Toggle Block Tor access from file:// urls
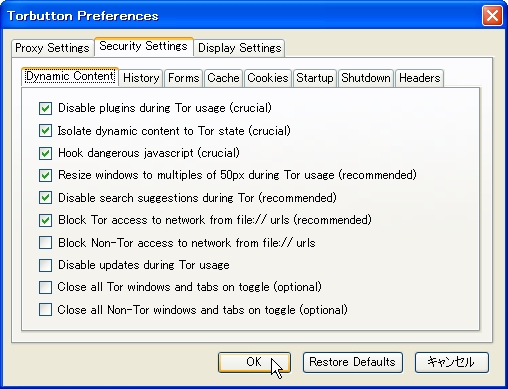Screen dimensions: 508x389 coord(45,220)
